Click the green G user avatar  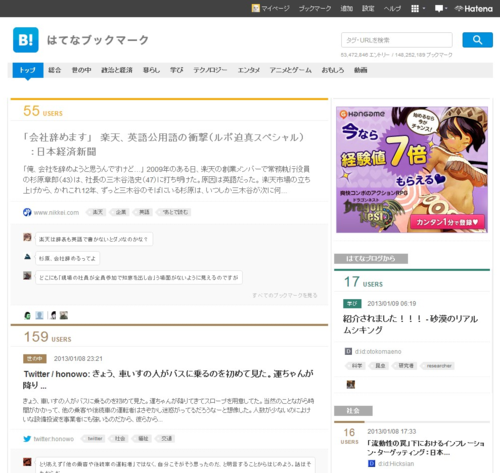(27, 315)
